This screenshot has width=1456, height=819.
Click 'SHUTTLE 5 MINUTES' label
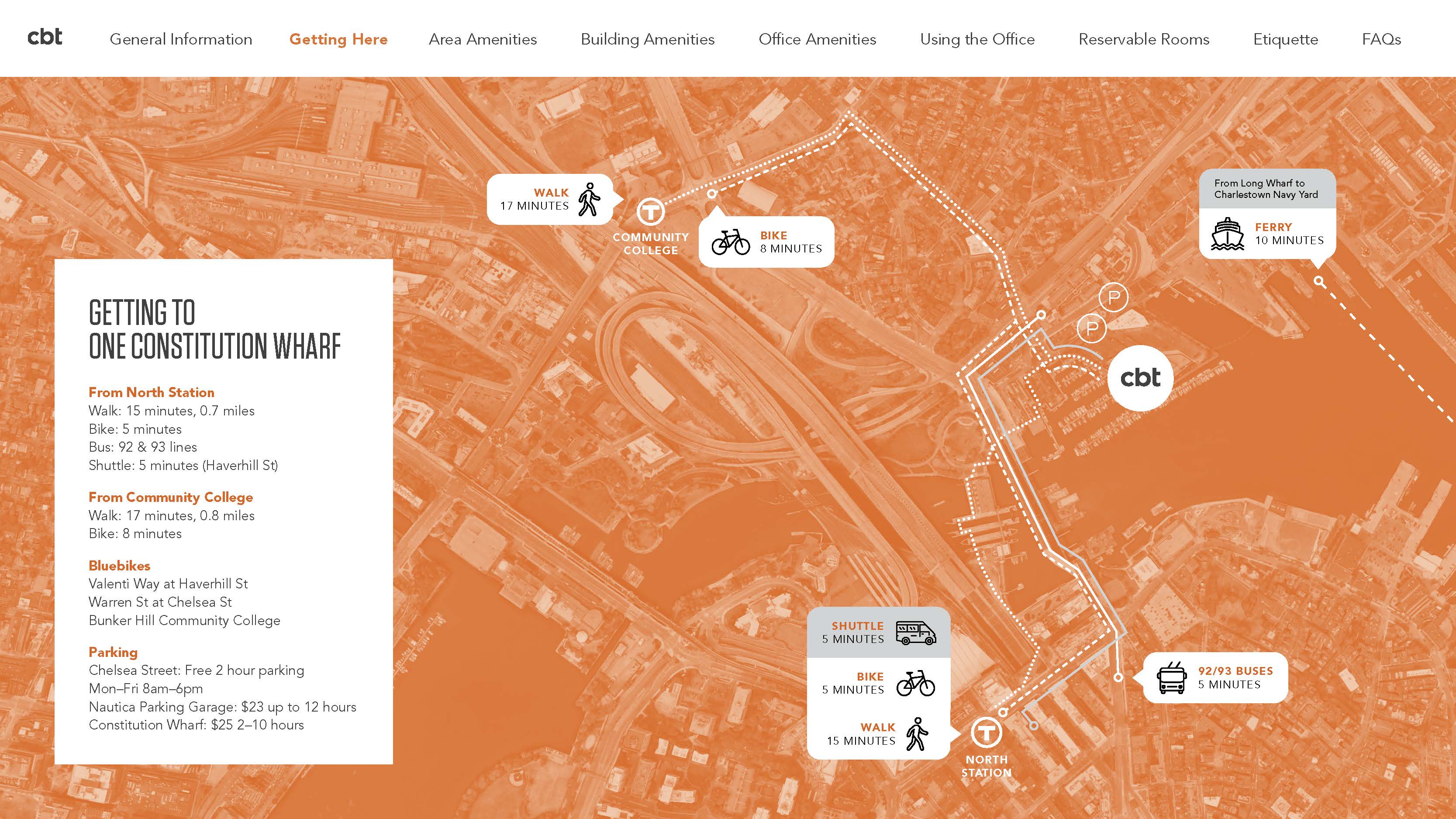853,632
